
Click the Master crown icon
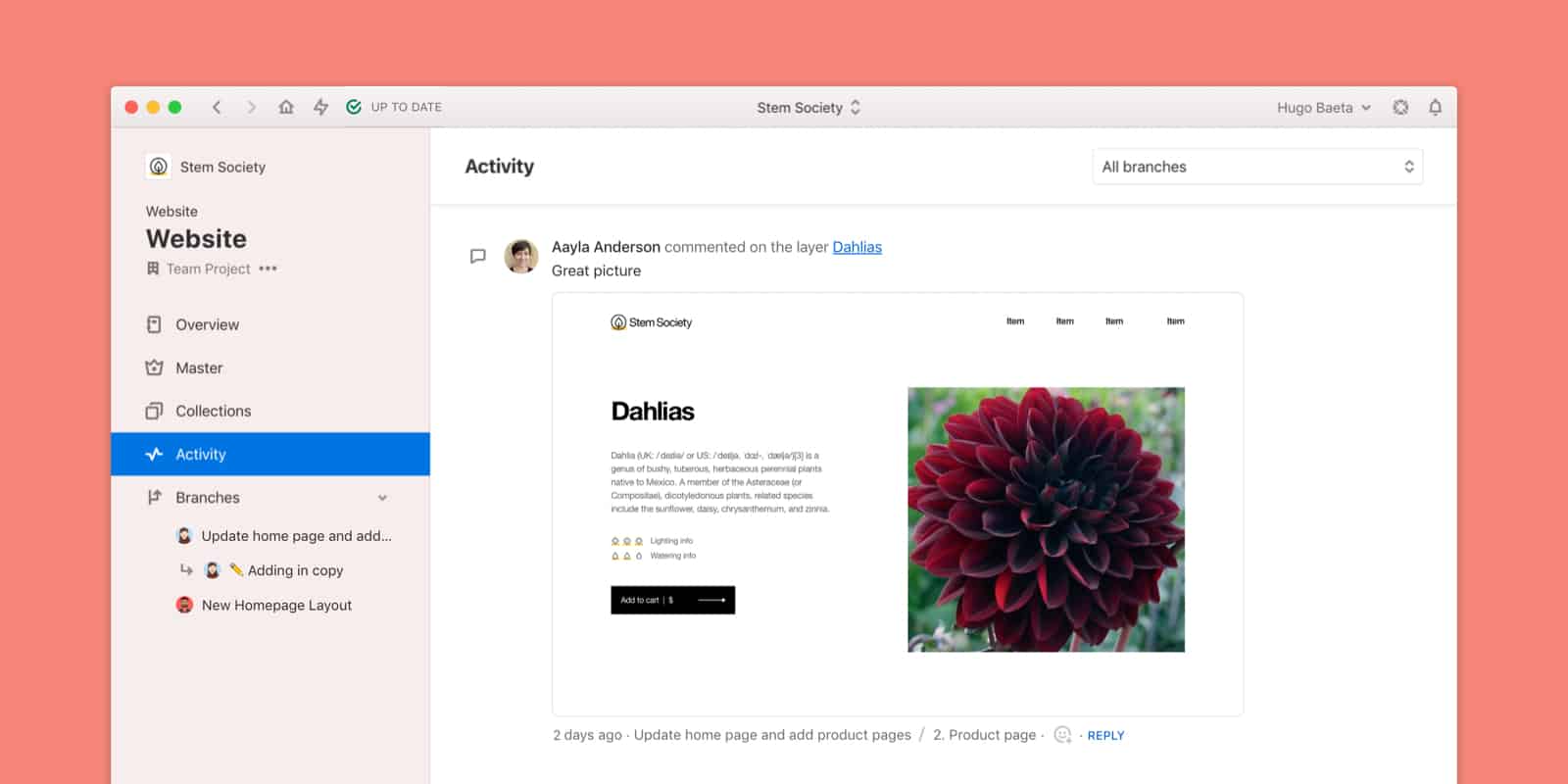(154, 367)
